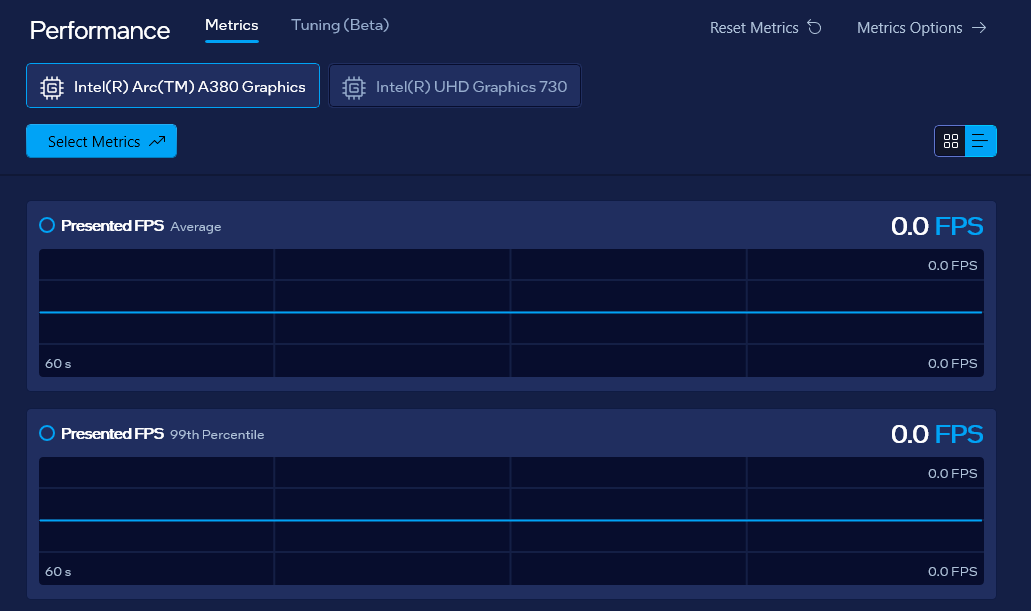Select the Intel(R) Arc(TM) A380 Graphics button
The image size is (1031, 611).
click(173, 87)
